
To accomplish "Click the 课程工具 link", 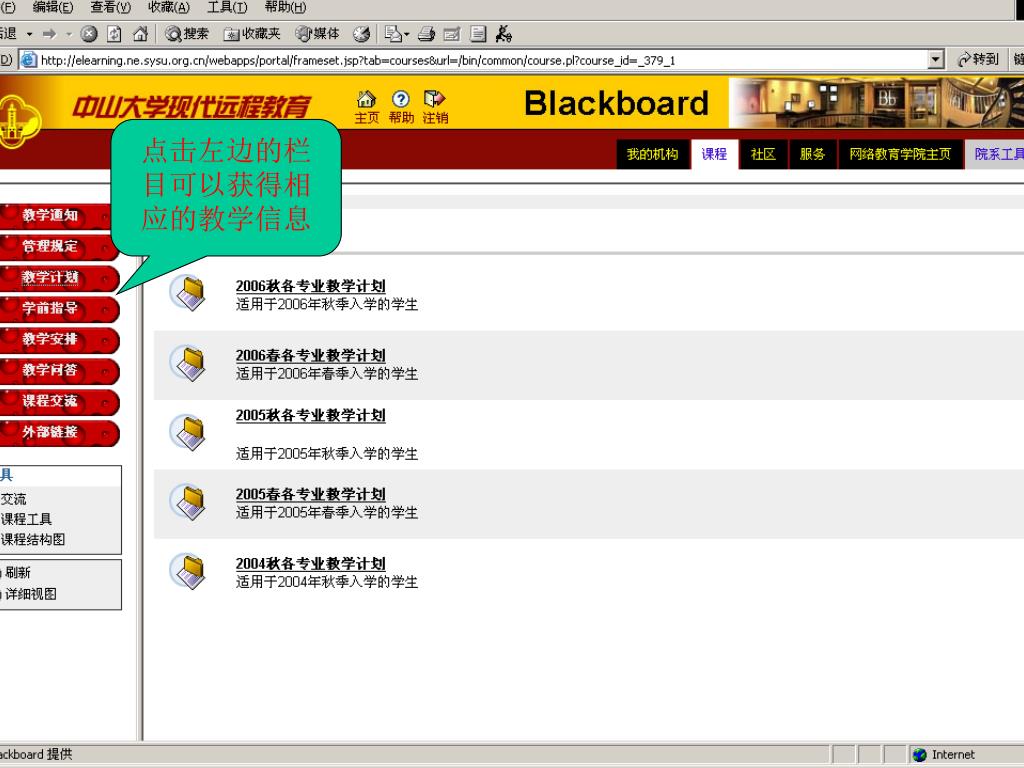I will [26, 519].
